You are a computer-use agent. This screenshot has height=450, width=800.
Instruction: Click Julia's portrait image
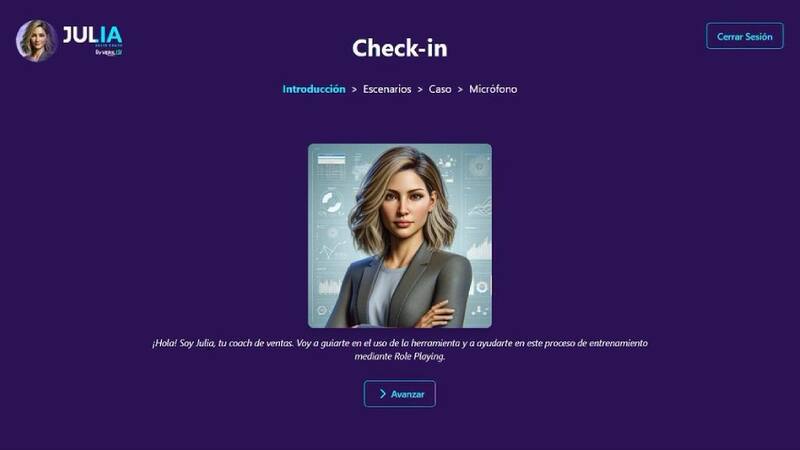(400, 236)
